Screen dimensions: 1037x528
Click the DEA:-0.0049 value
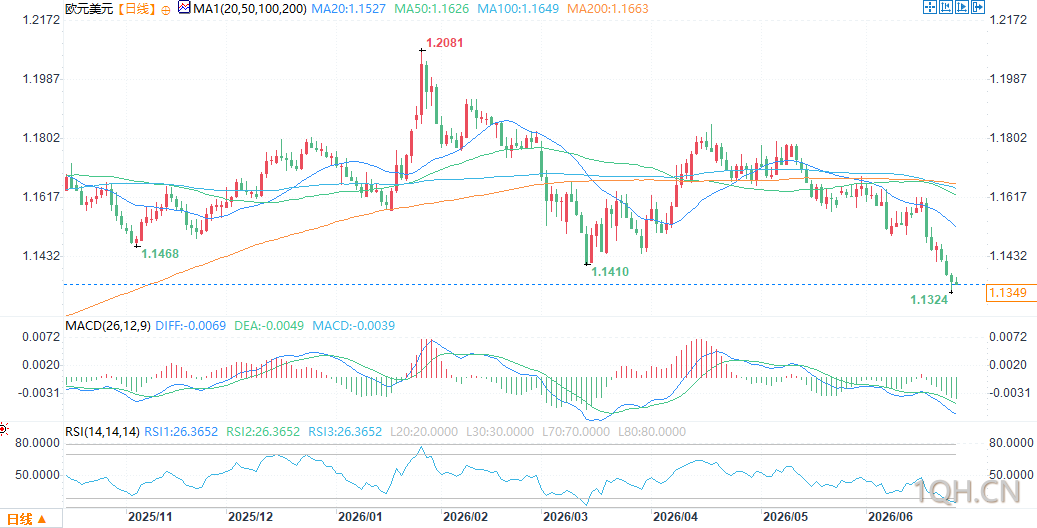click(269, 326)
